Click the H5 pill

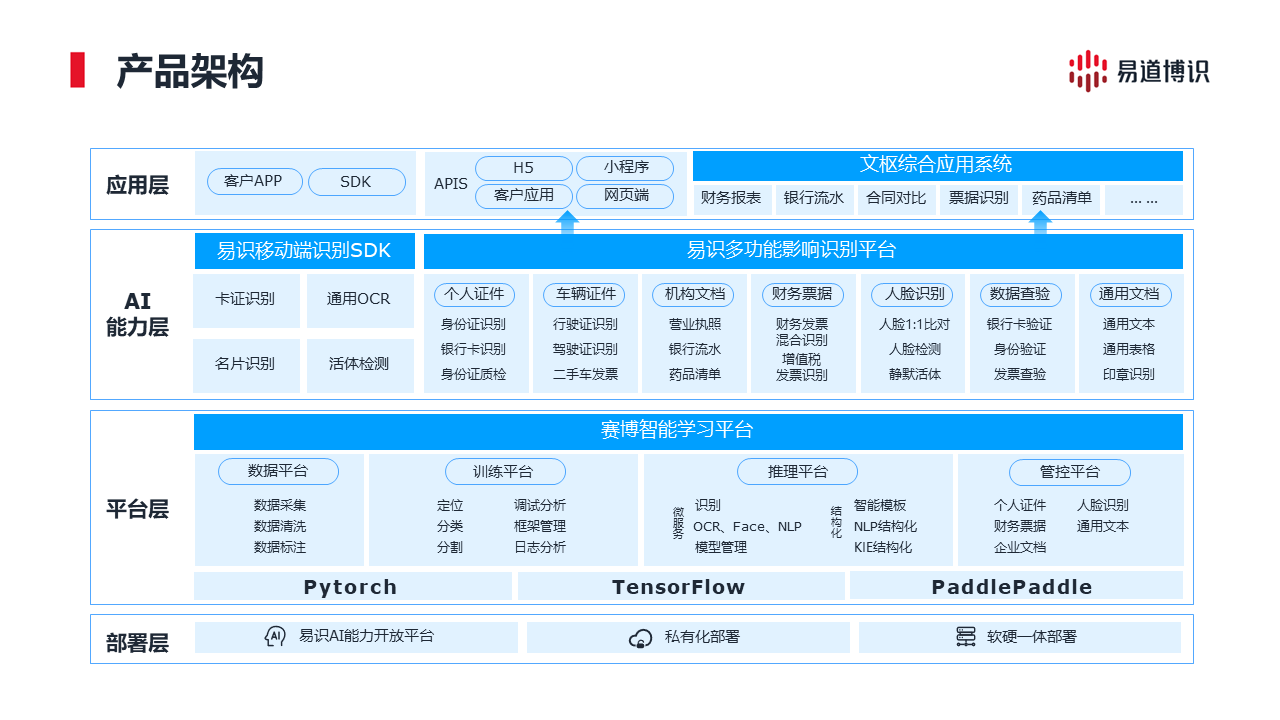click(x=523, y=168)
